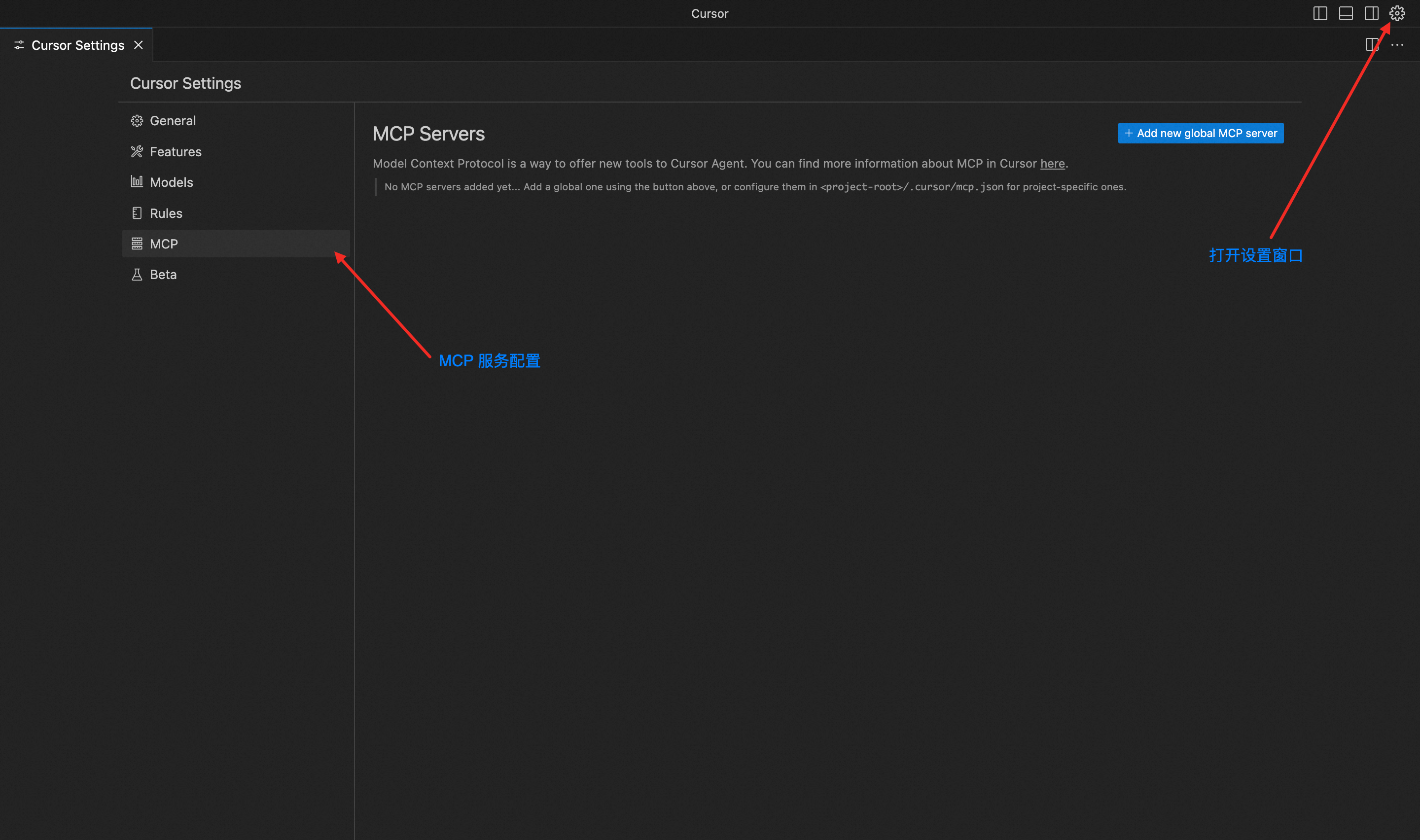Click the MCP Servers heading
Image resolution: width=1420 pixels, height=840 pixels.
click(428, 134)
